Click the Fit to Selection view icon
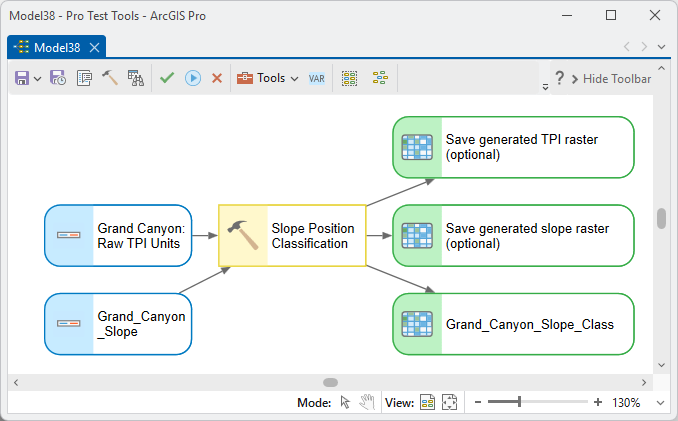678x421 pixels. click(x=449, y=402)
